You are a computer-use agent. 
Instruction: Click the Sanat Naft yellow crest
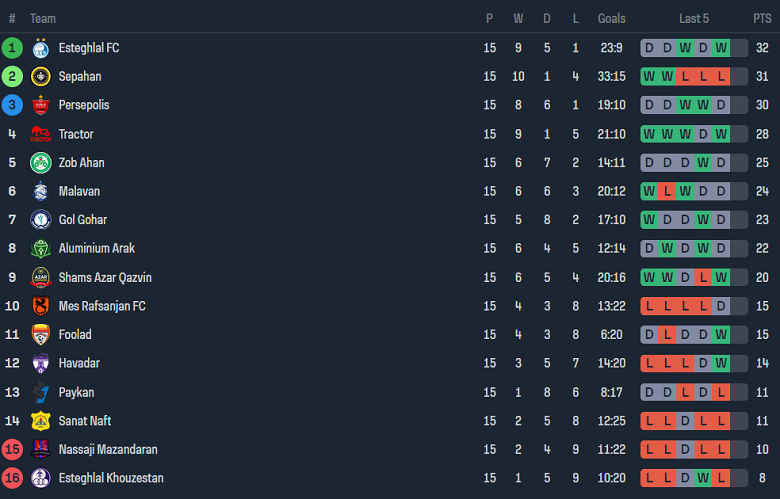click(41, 421)
